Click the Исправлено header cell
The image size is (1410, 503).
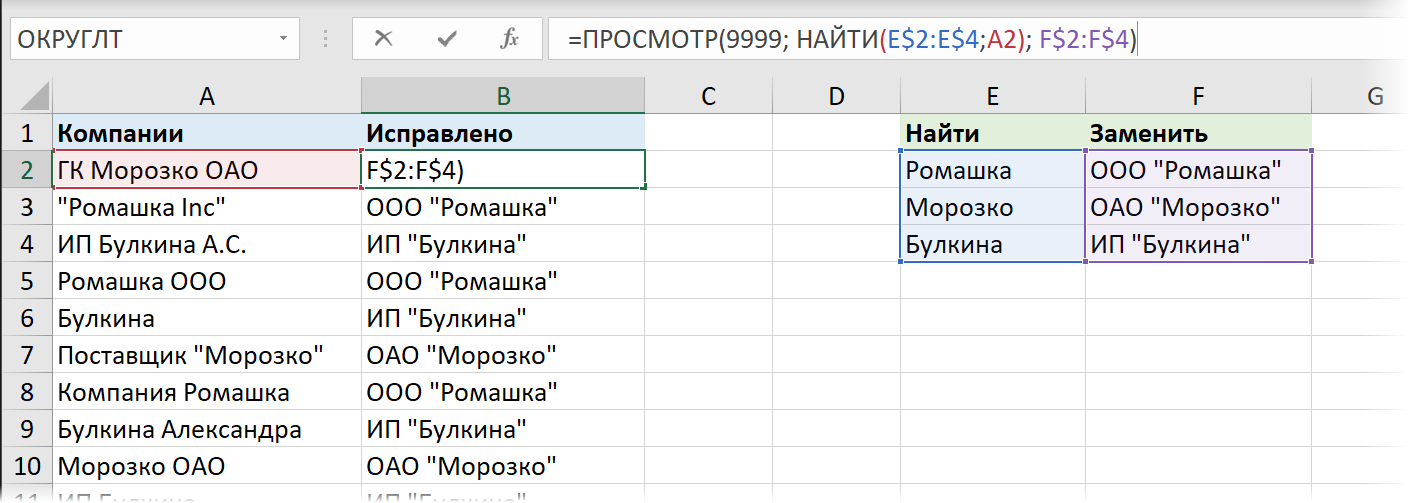[504, 133]
